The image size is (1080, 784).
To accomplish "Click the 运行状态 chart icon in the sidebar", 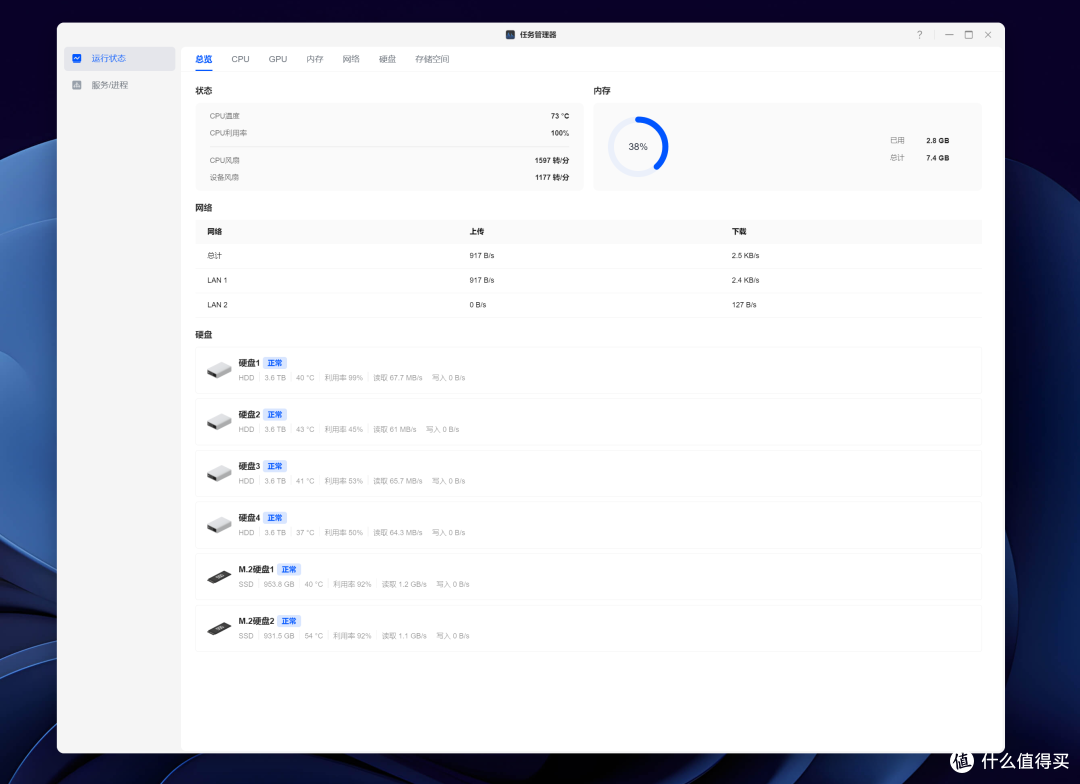I will coord(77,59).
